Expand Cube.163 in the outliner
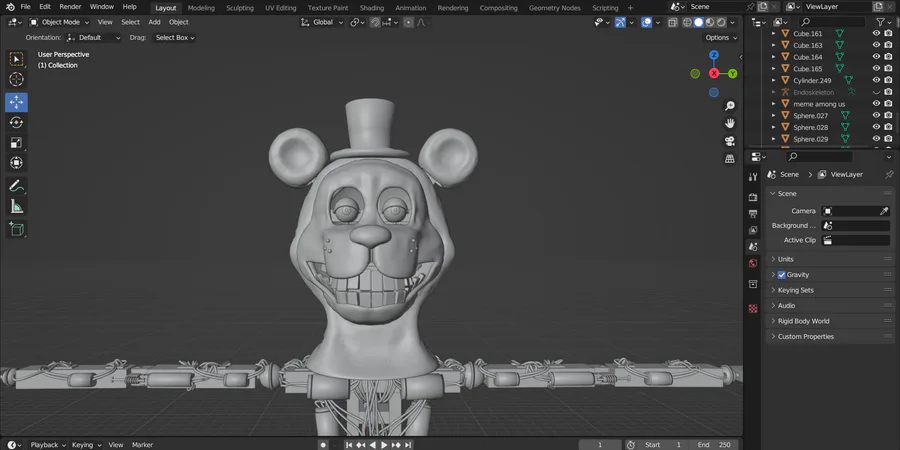The width and height of the screenshot is (900, 450). [773, 45]
